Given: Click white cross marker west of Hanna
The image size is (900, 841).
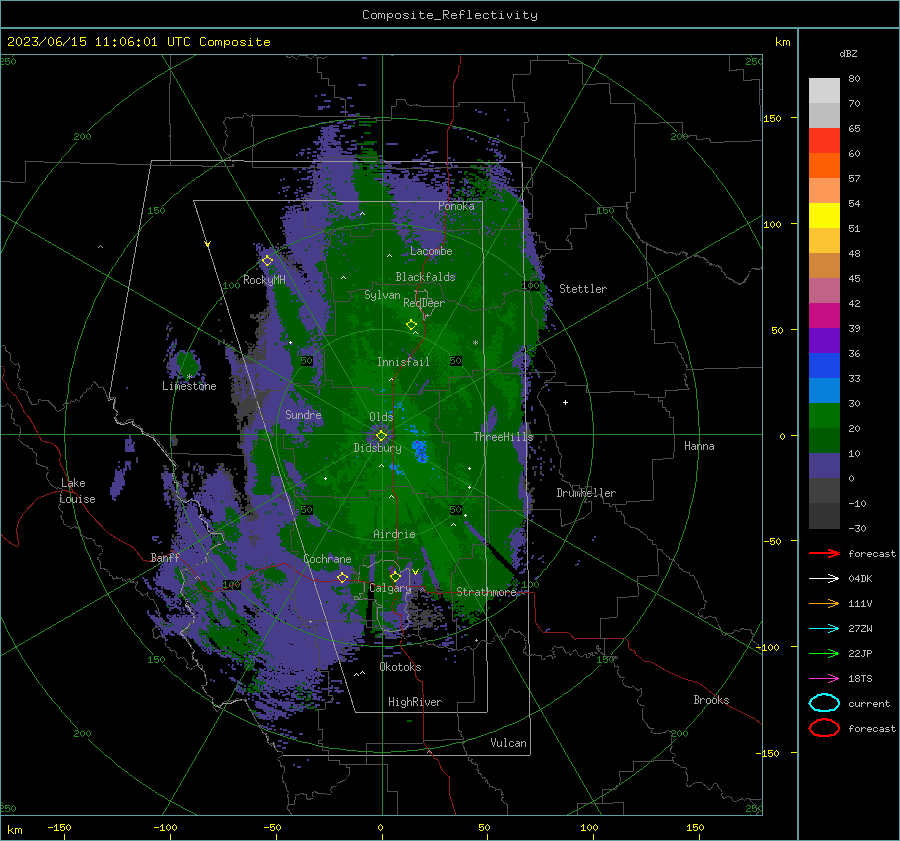Looking at the screenshot, I should [565, 402].
